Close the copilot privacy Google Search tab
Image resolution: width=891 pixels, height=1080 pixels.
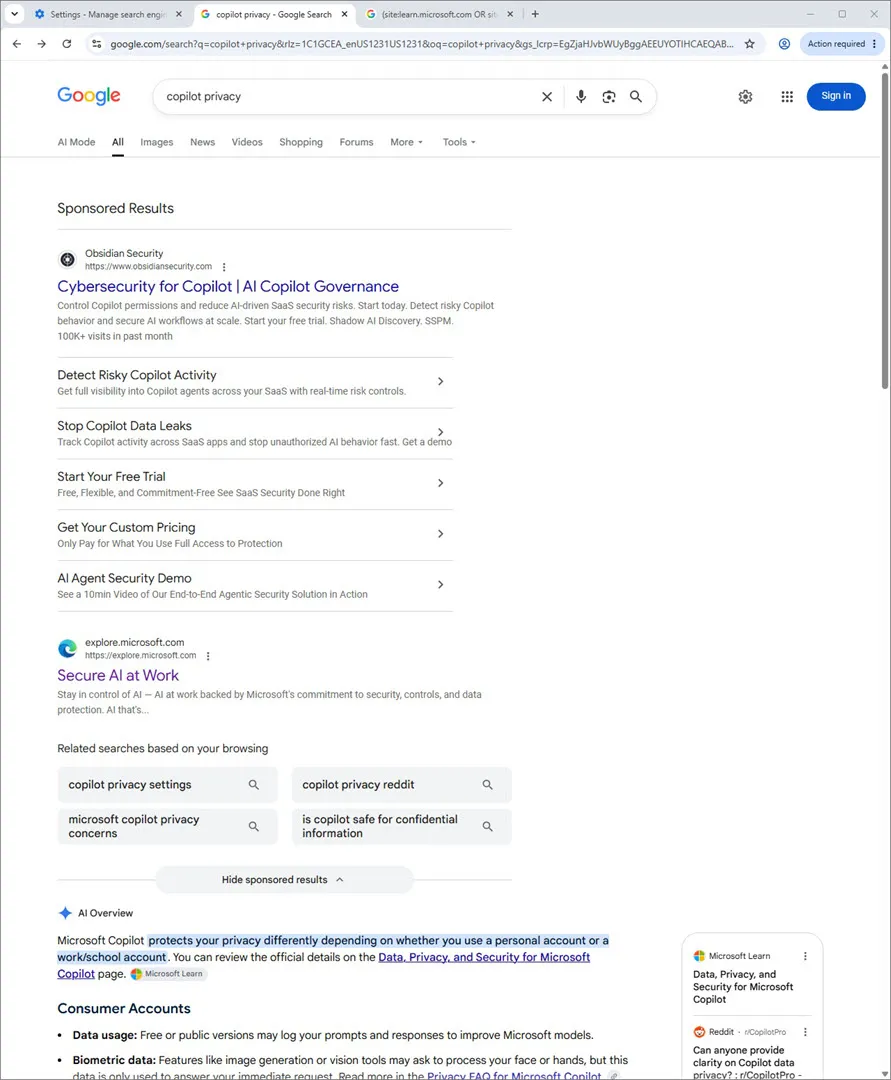(x=345, y=14)
